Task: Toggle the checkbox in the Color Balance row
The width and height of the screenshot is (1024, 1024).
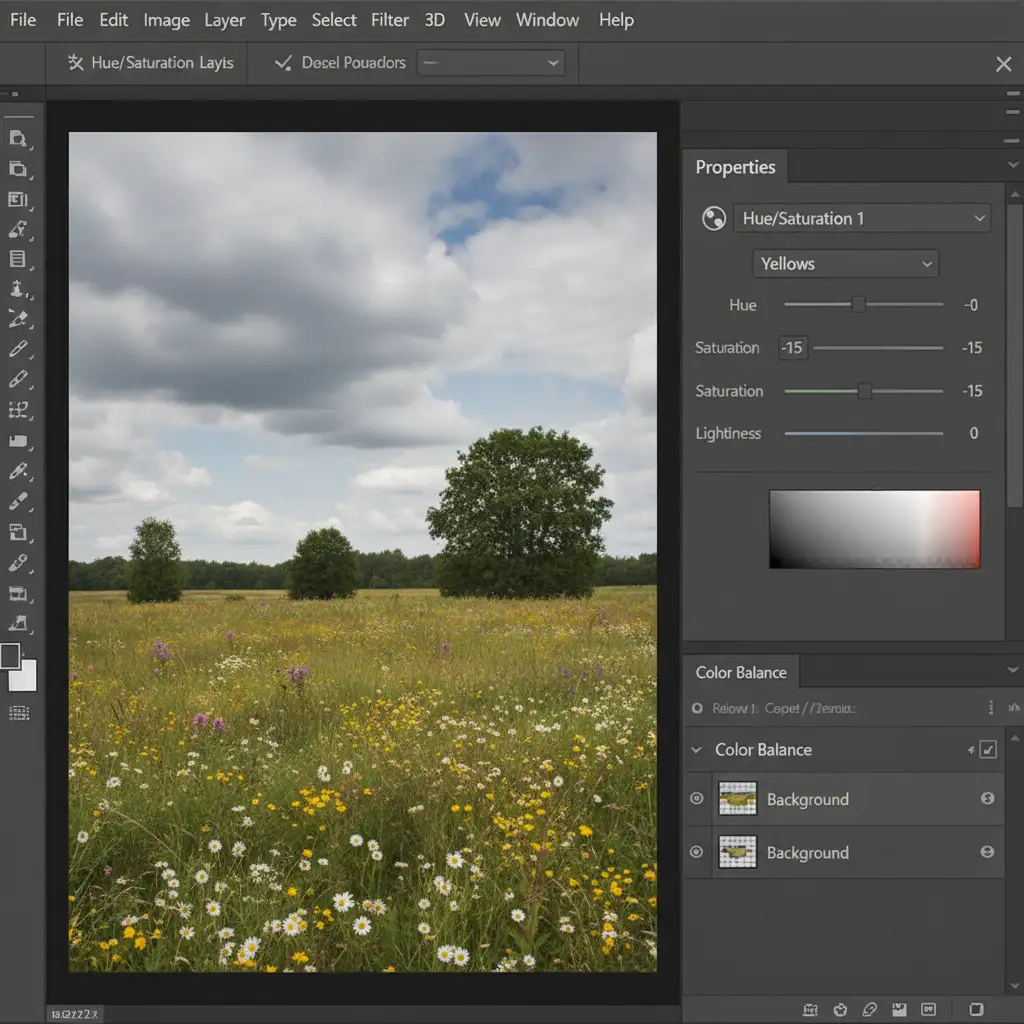Action: pos(988,750)
